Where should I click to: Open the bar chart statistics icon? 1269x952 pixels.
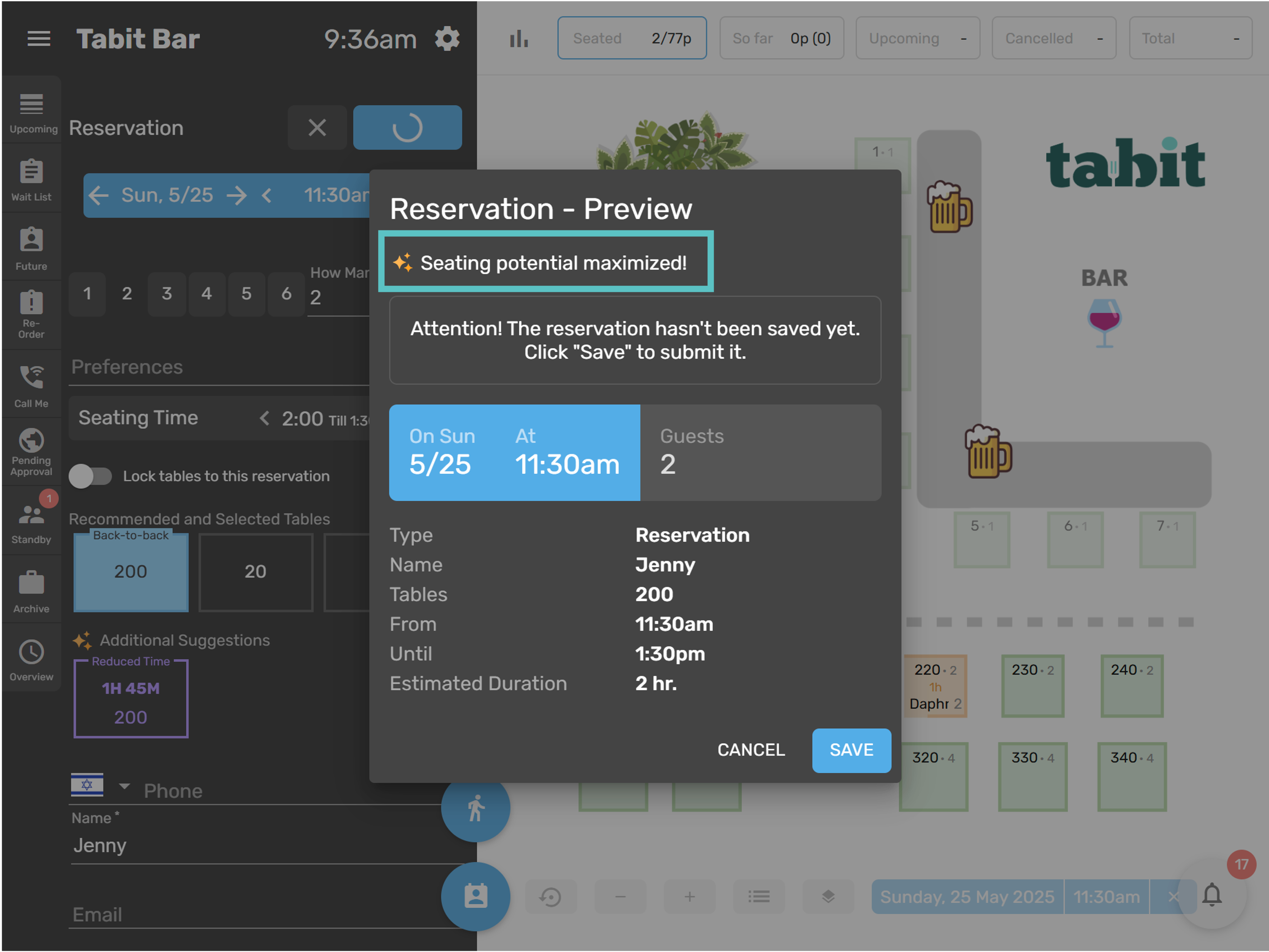519,38
